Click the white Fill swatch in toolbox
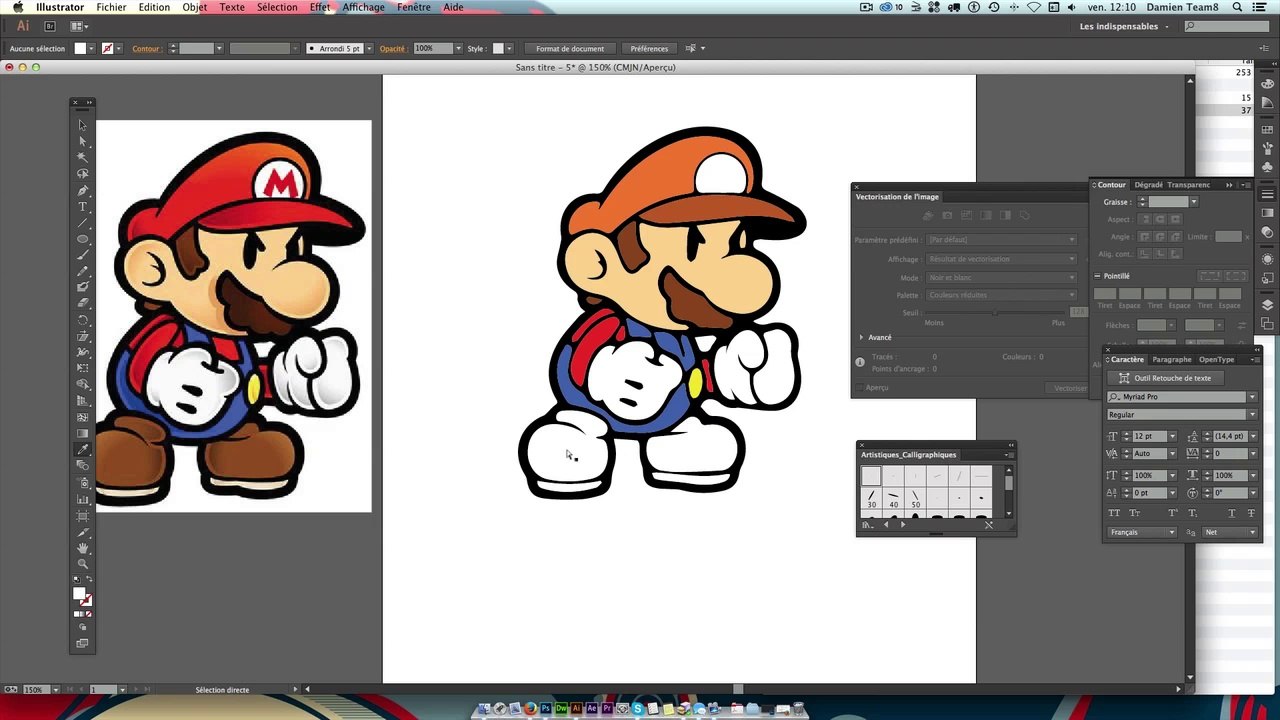The height and width of the screenshot is (720, 1280). tap(79, 593)
